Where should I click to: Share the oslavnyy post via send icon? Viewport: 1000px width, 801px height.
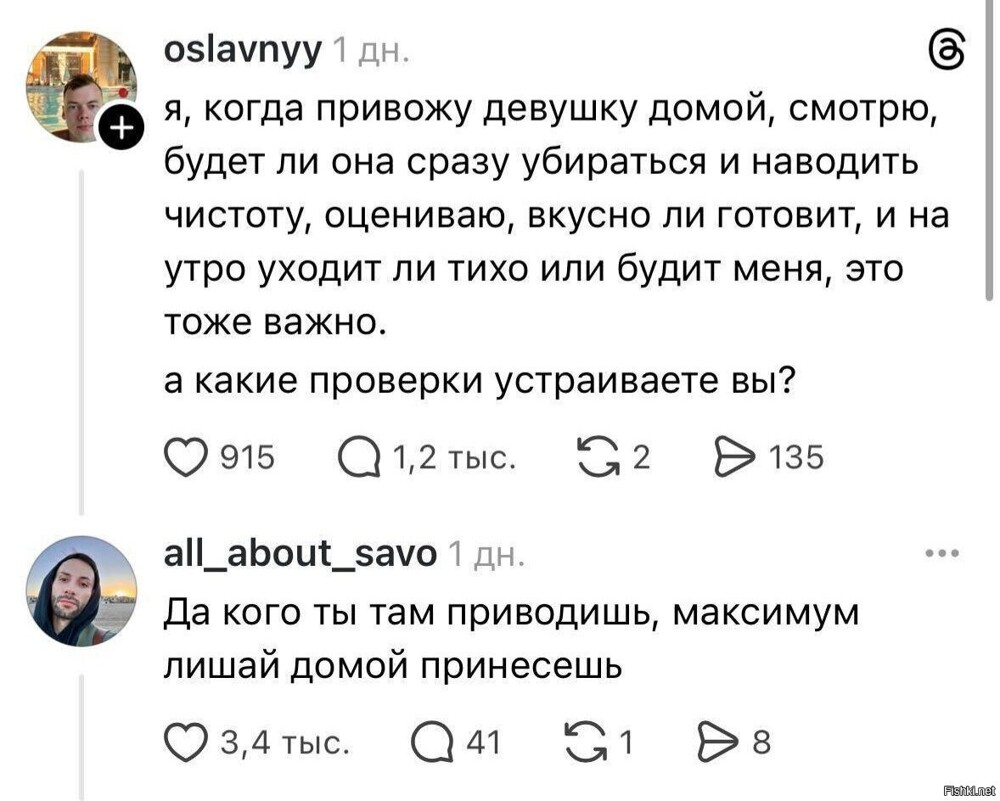point(735,457)
